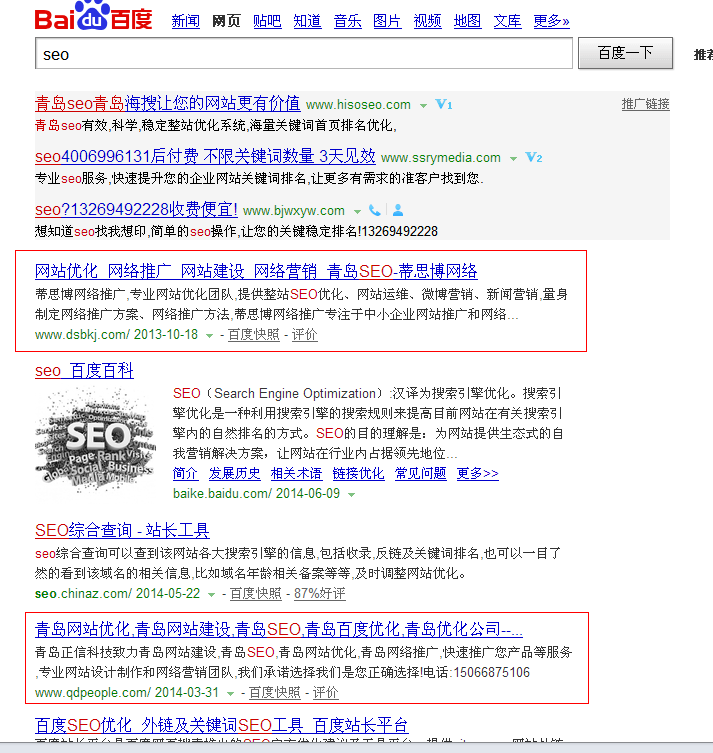Switch to the 贴吧 tab
This screenshot has width=713, height=753.
click(x=267, y=21)
